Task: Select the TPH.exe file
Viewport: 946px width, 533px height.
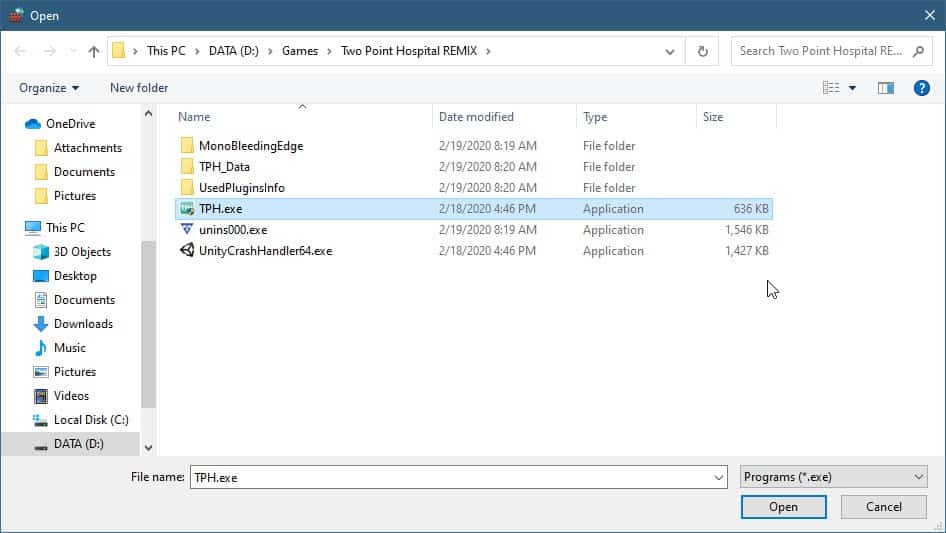Action: tap(474, 209)
